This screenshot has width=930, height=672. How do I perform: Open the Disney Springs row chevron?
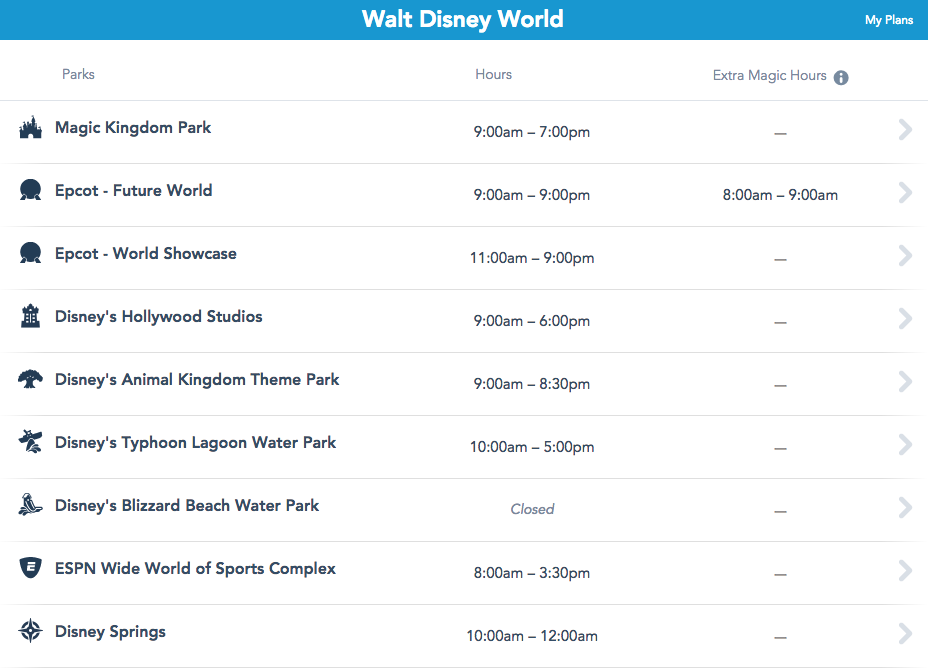(x=905, y=633)
